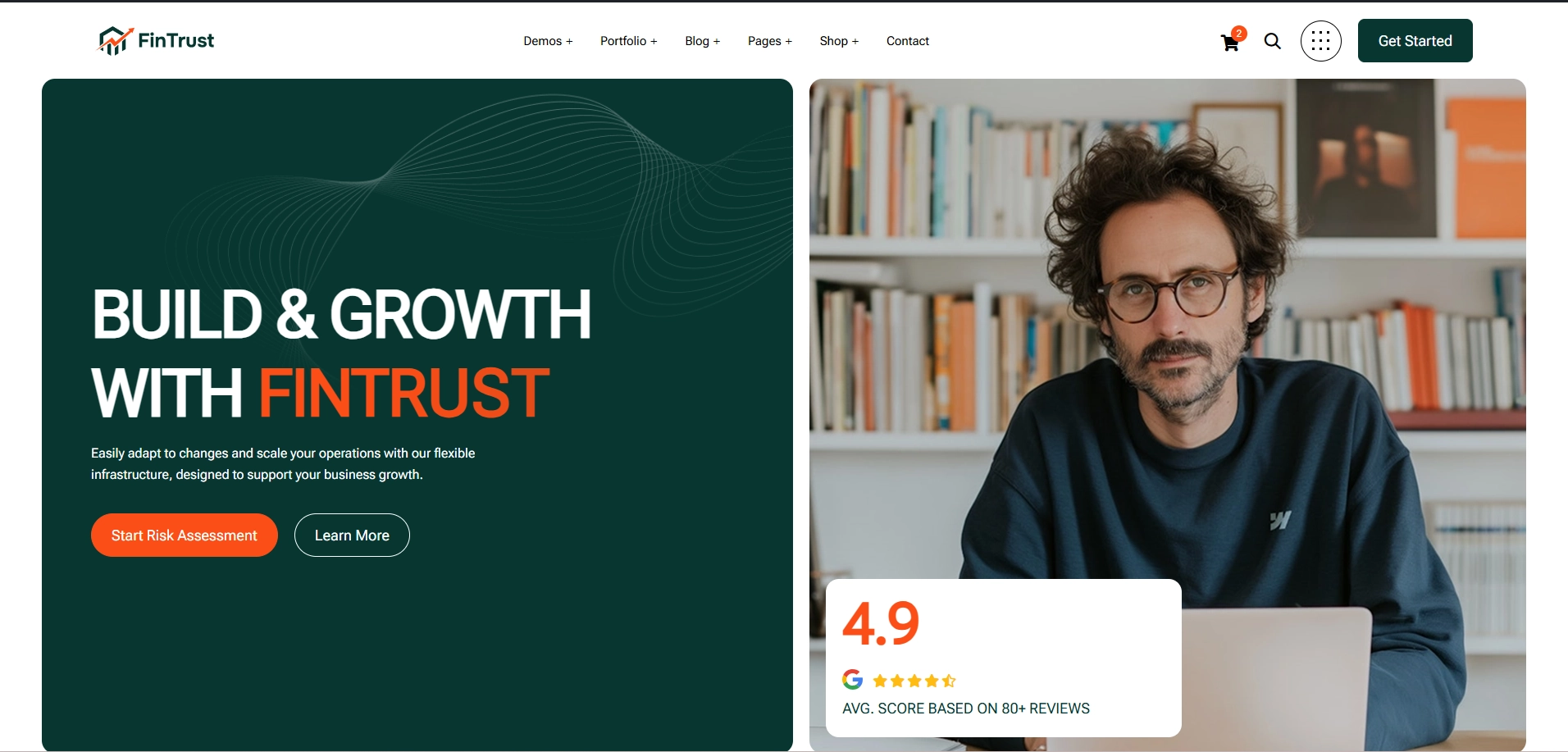Click AVG. SCORE BASED ON 80+ REVIEWS text
The height and width of the screenshot is (752, 1568).
pos(966,709)
